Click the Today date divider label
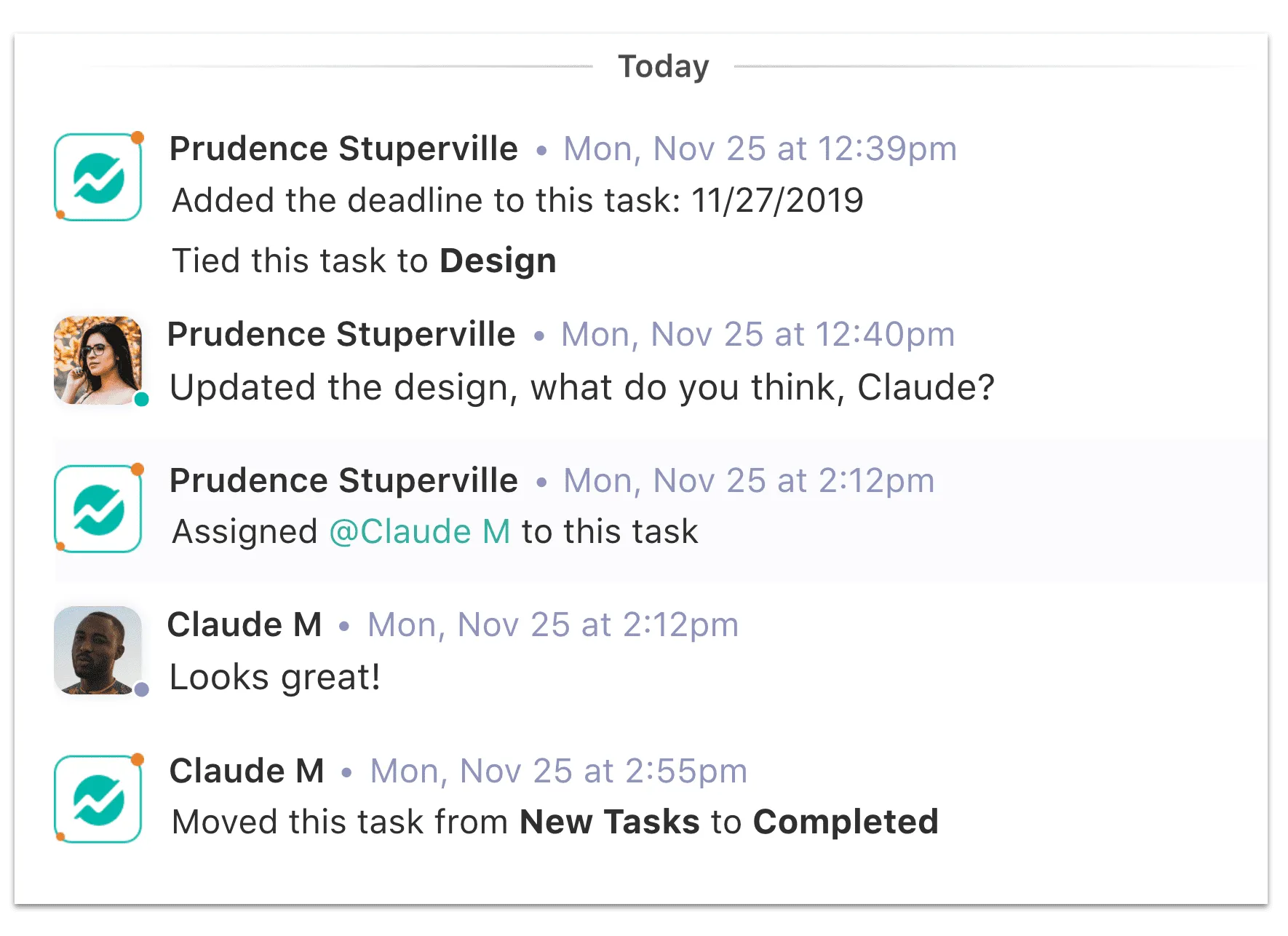 (x=663, y=66)
